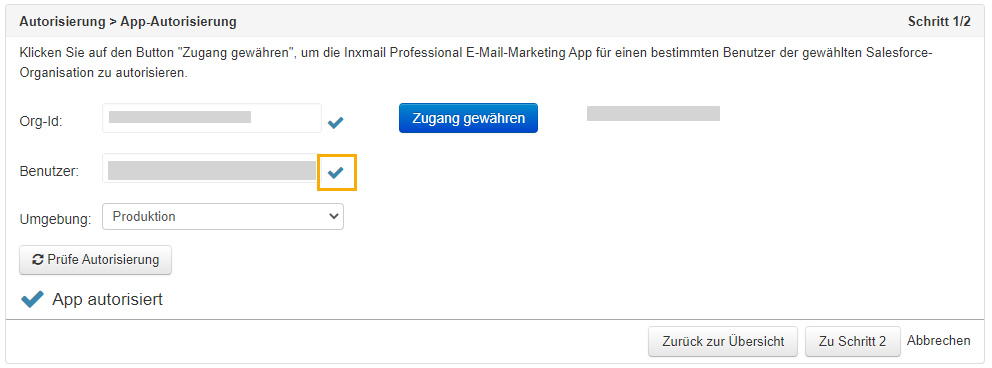Focus the Benutzer input field

coord(212,169)
